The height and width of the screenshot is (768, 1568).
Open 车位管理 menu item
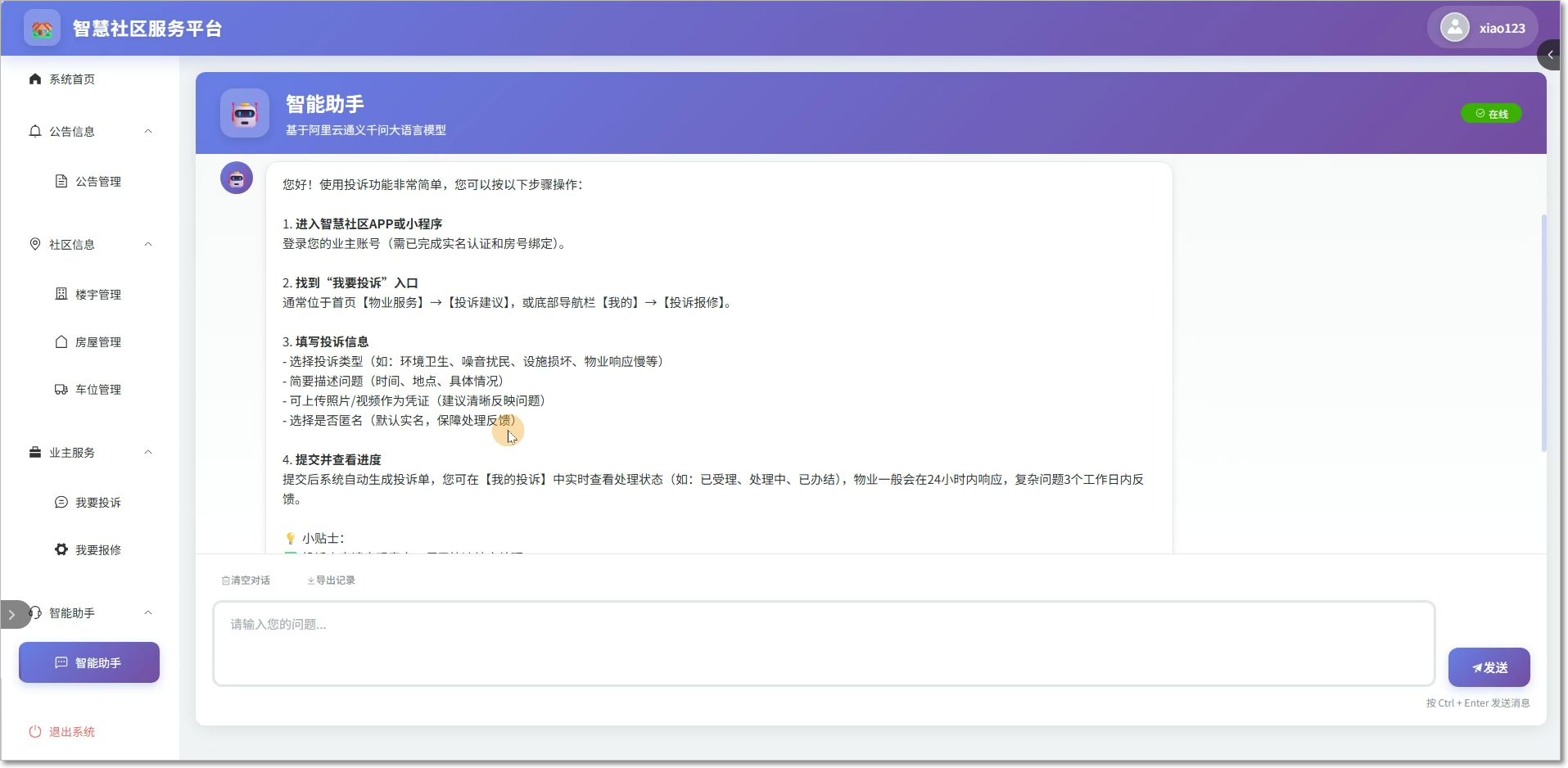pos(90,389)
